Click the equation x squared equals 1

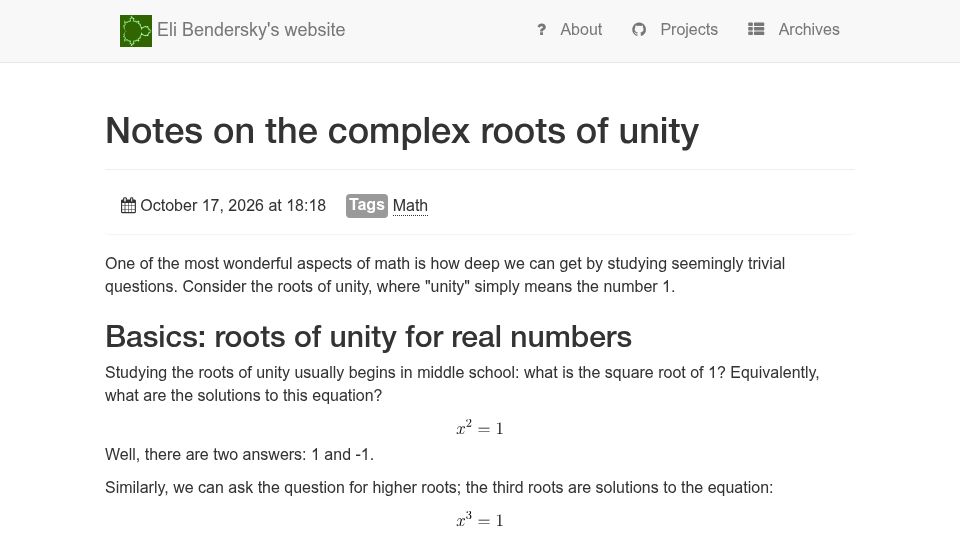pyautogui.click(x=479, y=427)
